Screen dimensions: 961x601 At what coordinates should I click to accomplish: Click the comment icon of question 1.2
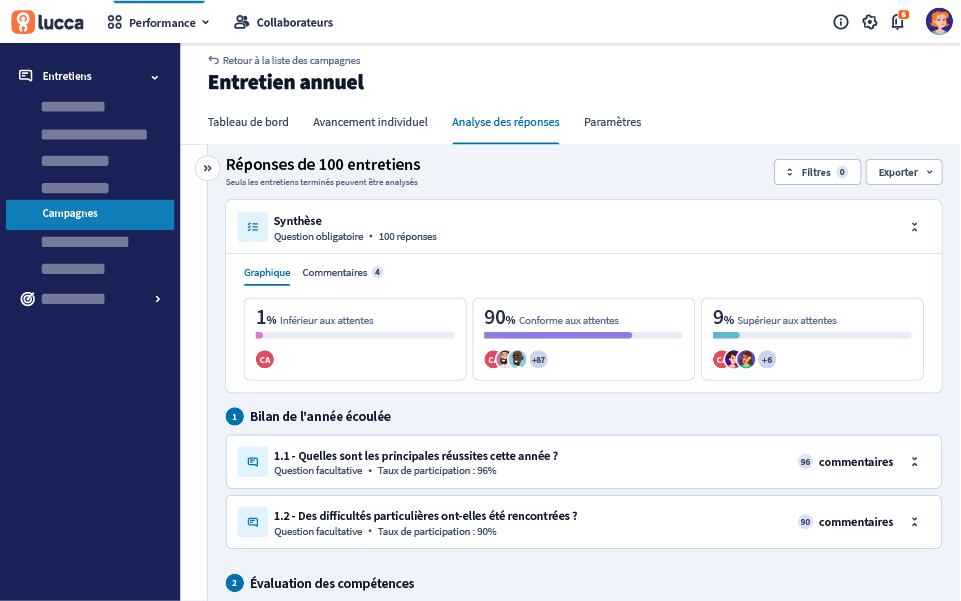click(253, 522)
